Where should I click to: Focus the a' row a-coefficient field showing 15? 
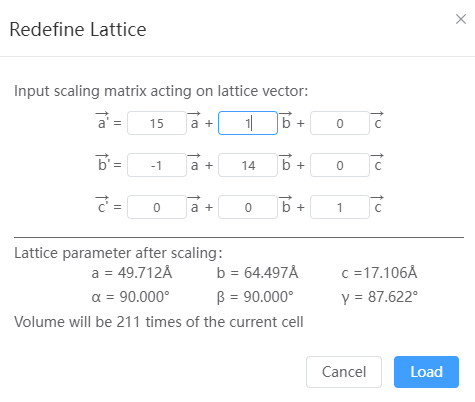[x=157, y=123]
